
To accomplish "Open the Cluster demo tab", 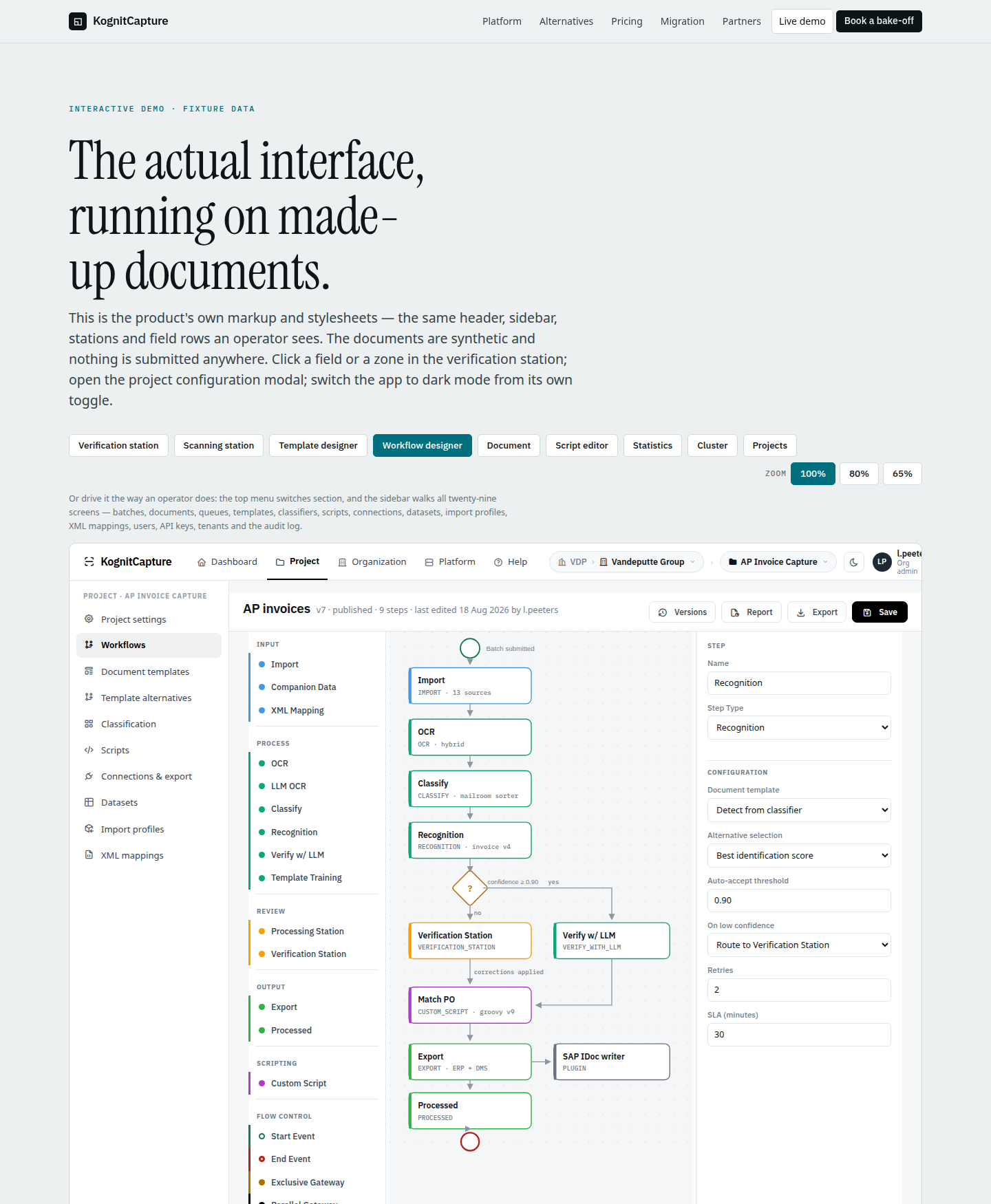I will [x=712, y=446].
